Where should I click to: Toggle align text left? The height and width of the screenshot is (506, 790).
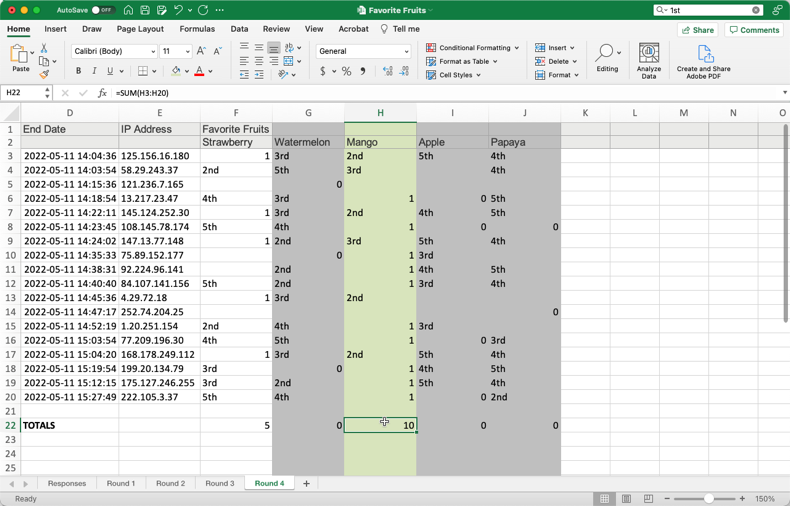point(244,61)
